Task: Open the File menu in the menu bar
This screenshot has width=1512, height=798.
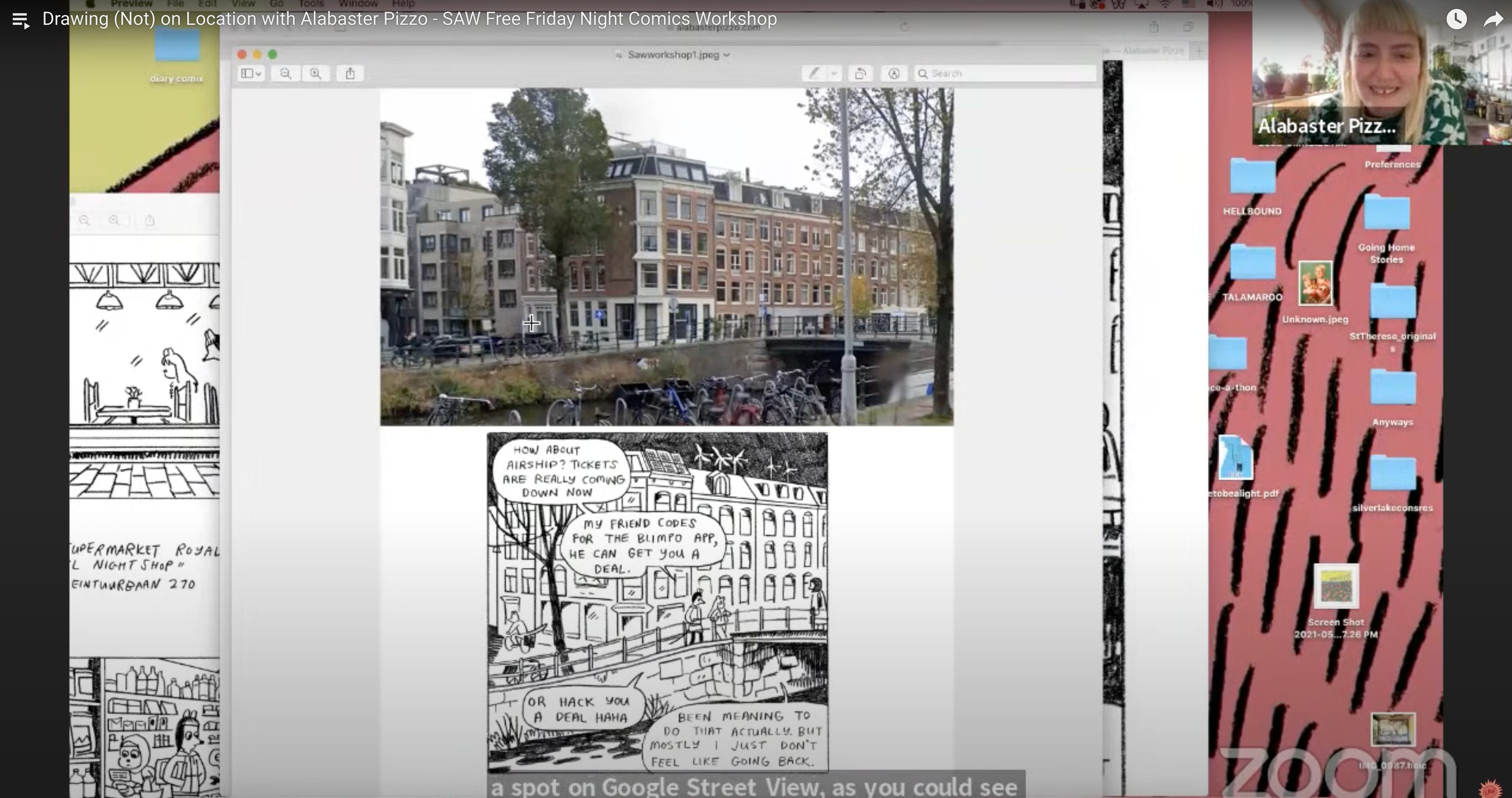Action: (175, 3)
